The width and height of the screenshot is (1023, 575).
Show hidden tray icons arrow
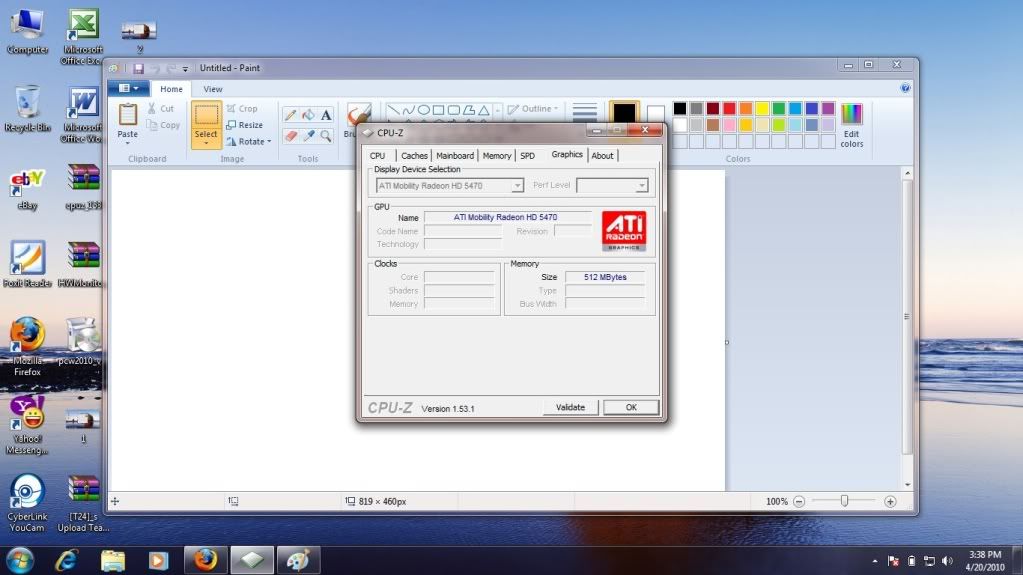click(874, 561)
